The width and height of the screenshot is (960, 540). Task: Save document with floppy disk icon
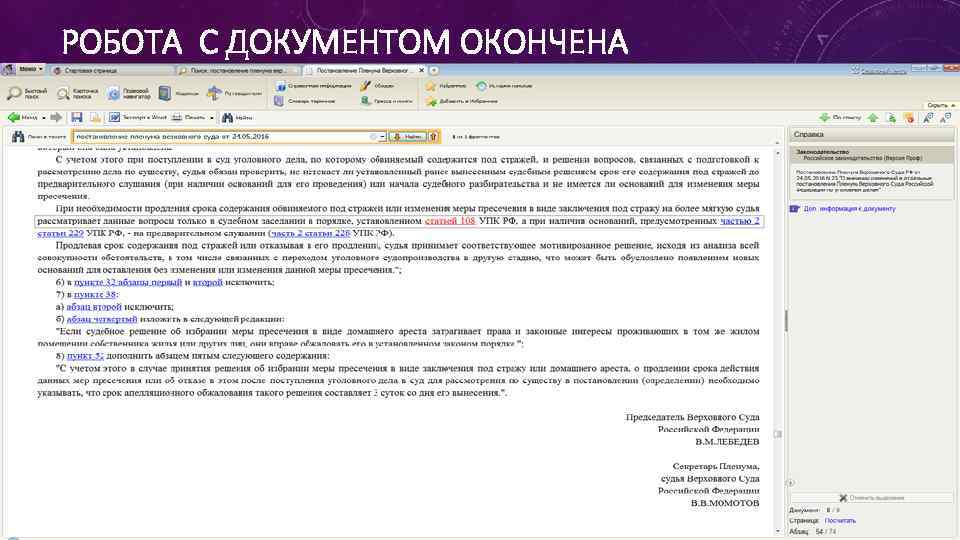click(x=77, y=117)
